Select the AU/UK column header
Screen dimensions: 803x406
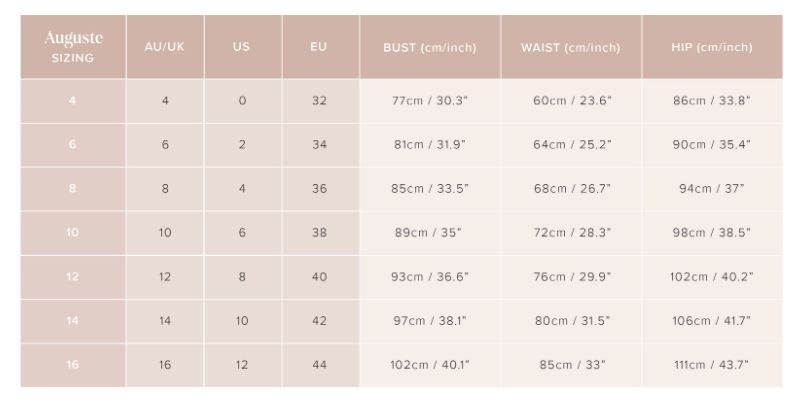pos(165,47)
